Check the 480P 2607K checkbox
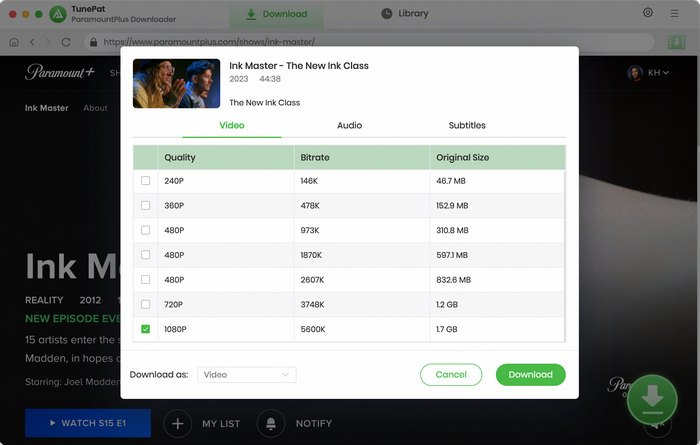The height and width of the screenshot is (445, 700). [146, 279]
